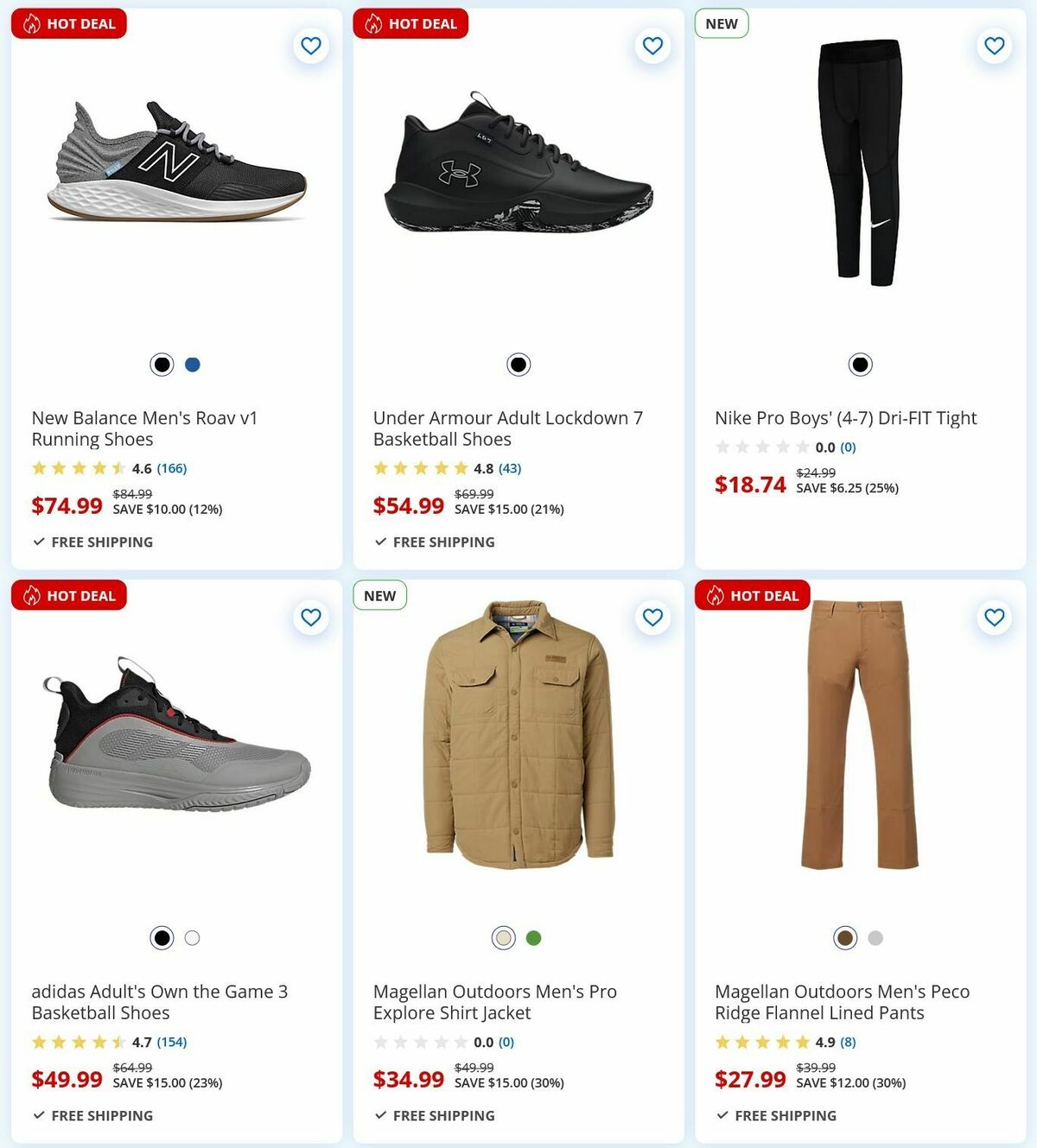Choose the white colorway for adidas basketball shoes
1037x1148 pixels.
click(192, 937)
